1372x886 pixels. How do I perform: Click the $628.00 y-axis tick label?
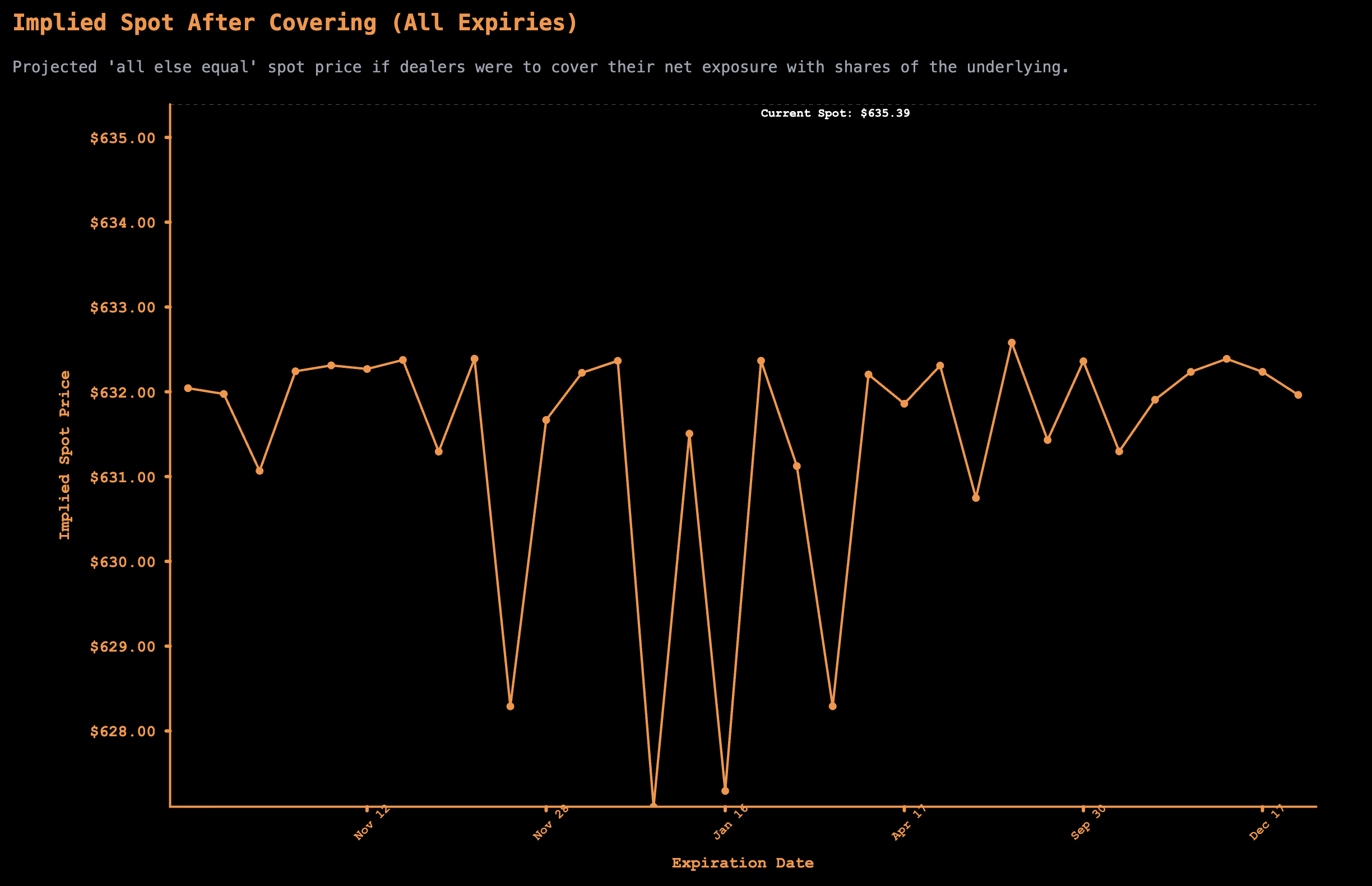123,731
